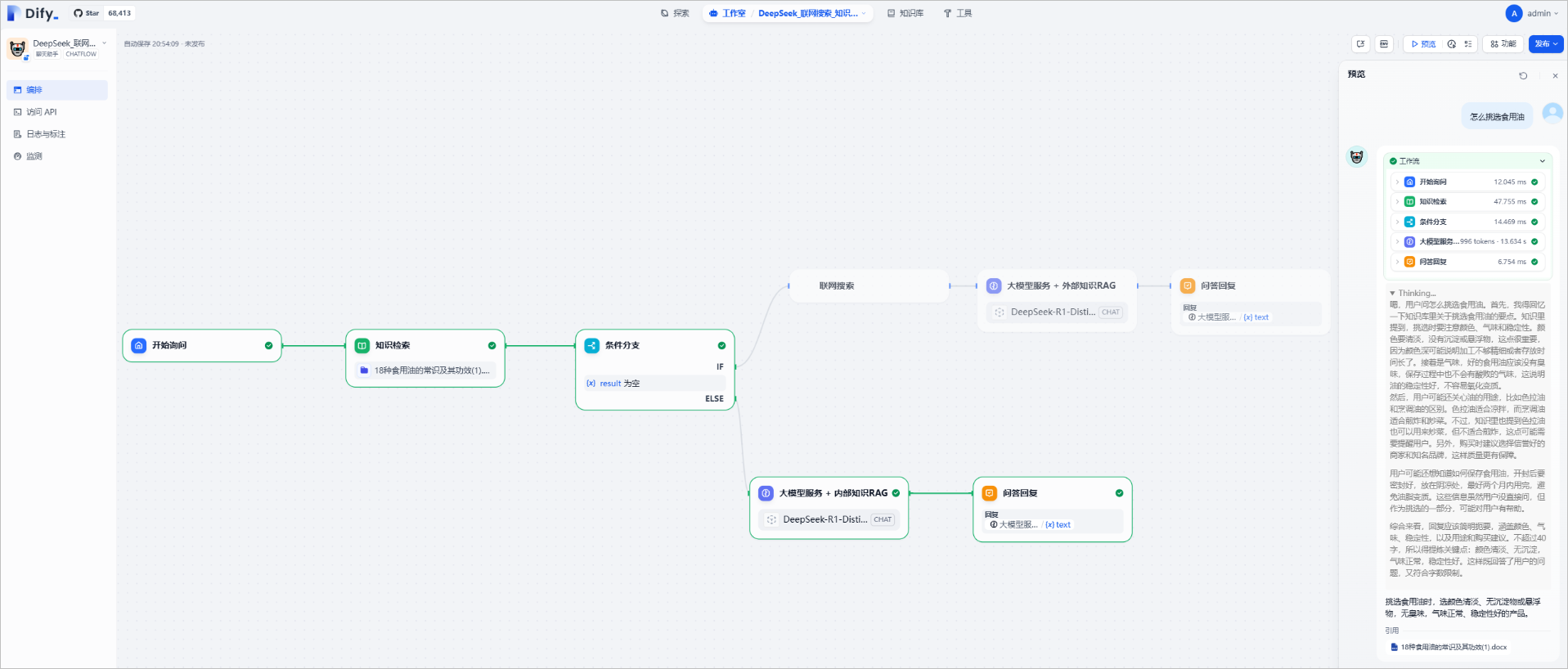Open the checklist icon in toolbar
The width and height of the screenshot is (1568, 669).
1468,44
